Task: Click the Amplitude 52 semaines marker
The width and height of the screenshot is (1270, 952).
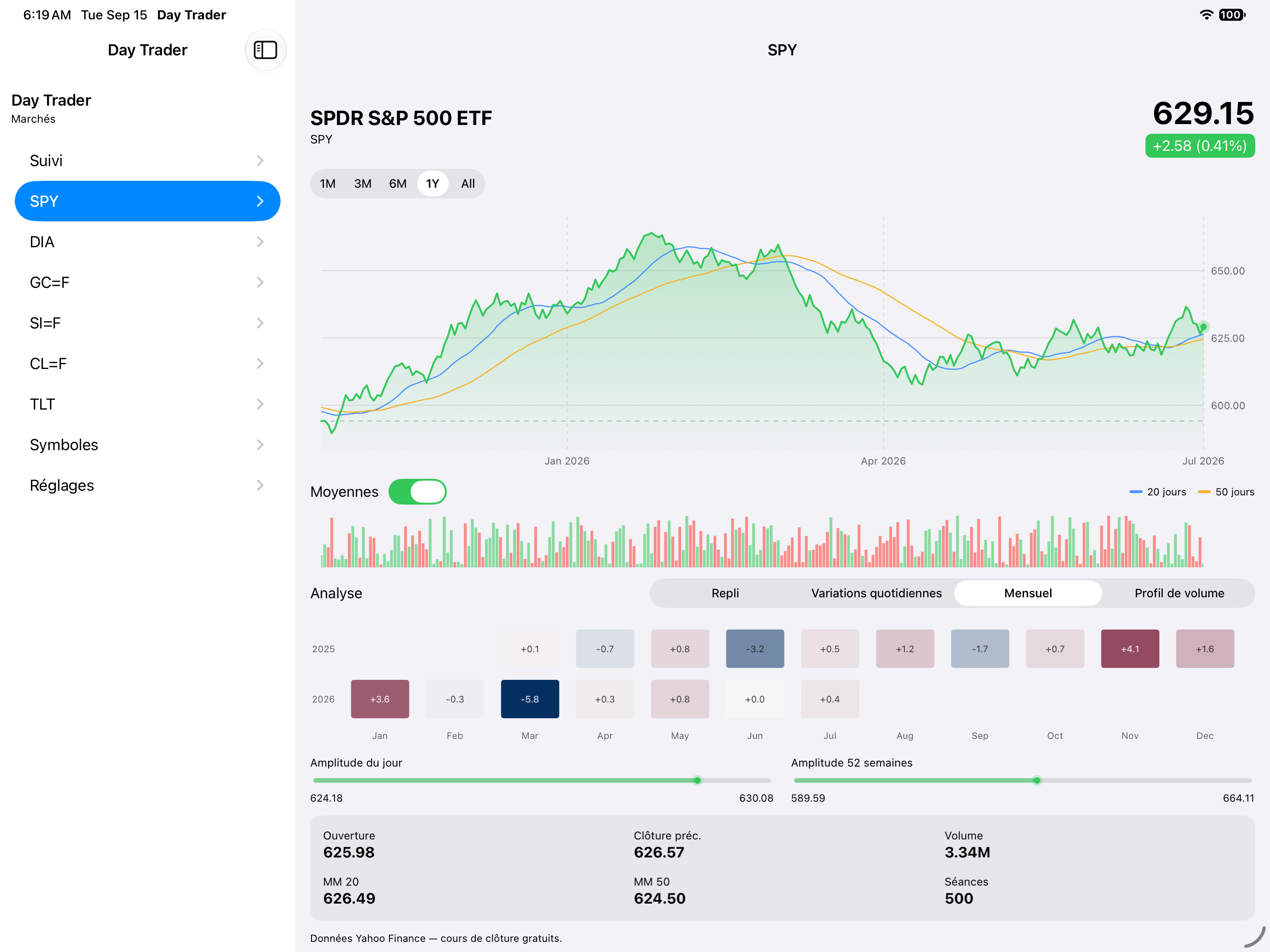Action: [1037, 780]
